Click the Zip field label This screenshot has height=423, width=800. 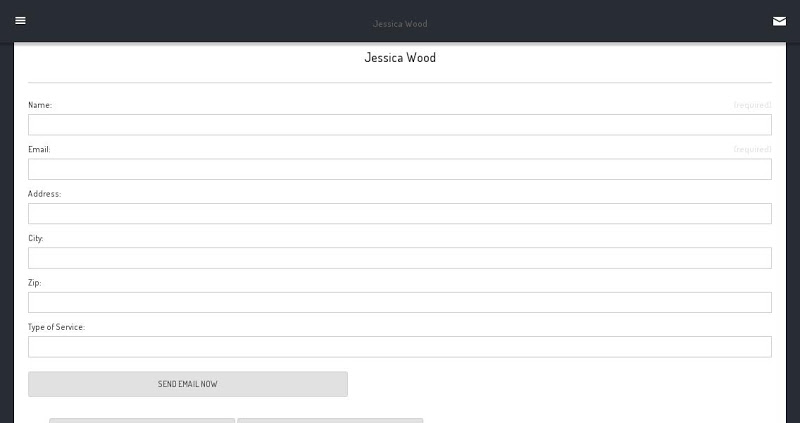coord(35,282)
